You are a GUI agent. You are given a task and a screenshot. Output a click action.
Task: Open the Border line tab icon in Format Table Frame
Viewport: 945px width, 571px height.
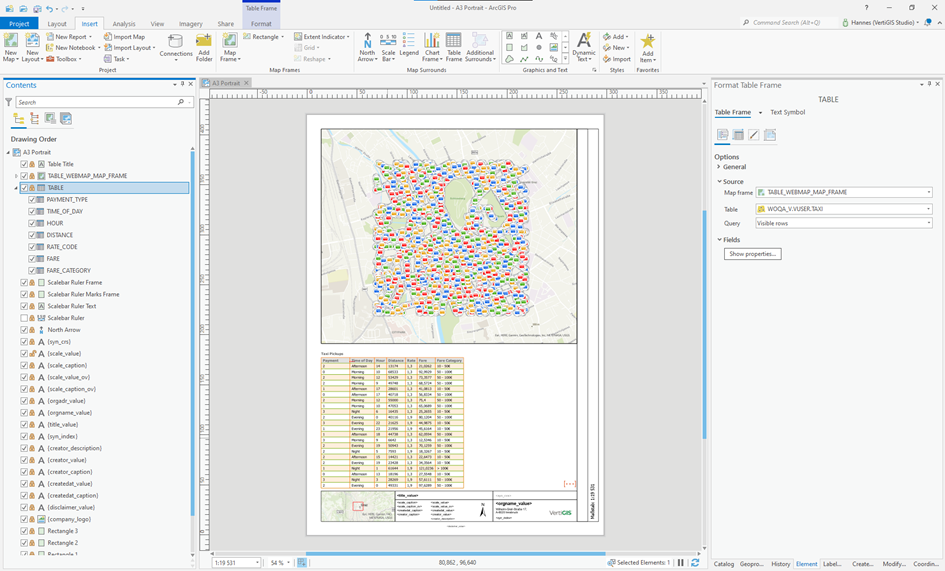coord(753,135)
